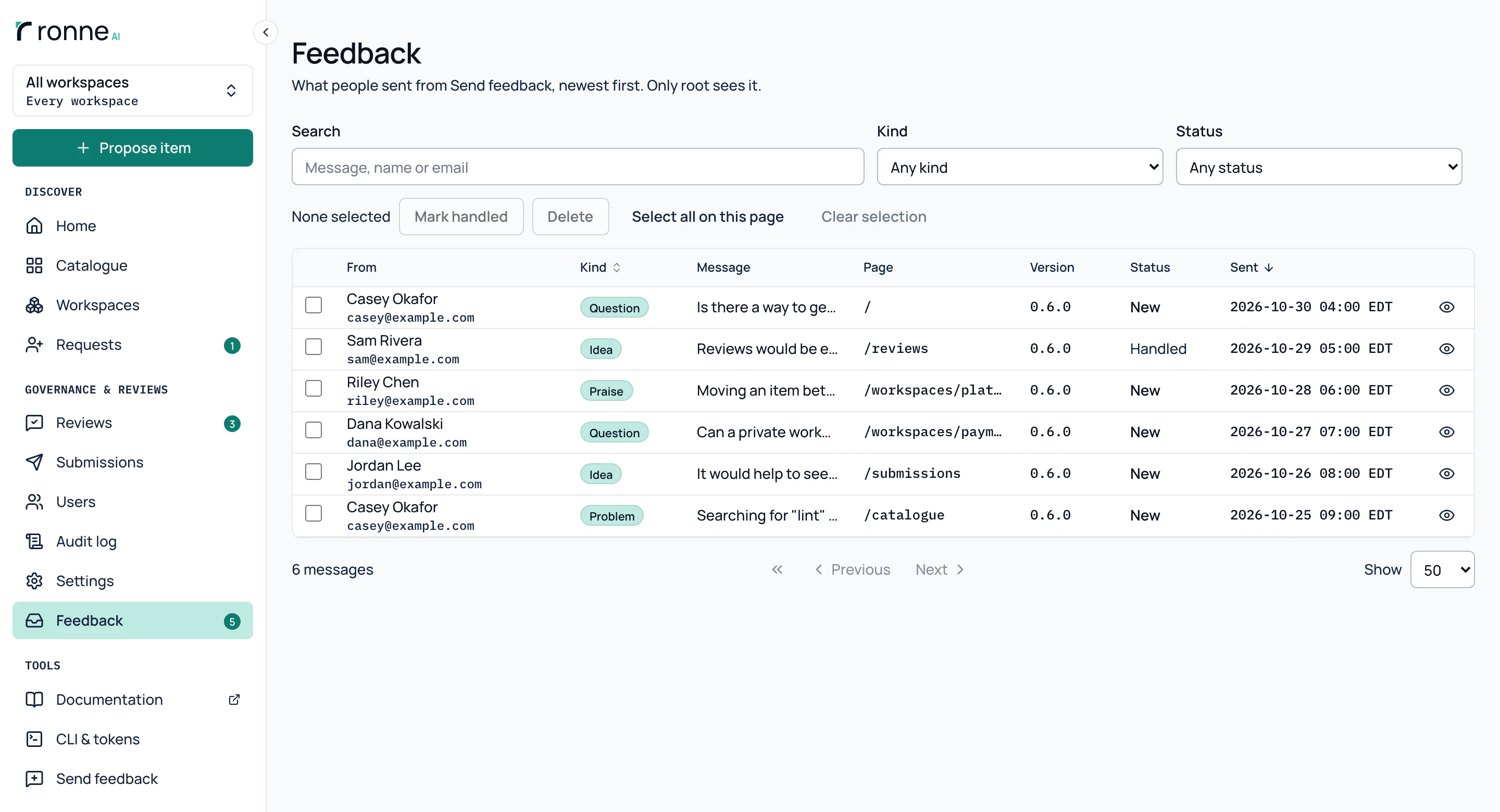Image resolution: width=1500 pixels, height=812 pixels.
Task: Open the Any status dropdown
Action: (1318, 167)
